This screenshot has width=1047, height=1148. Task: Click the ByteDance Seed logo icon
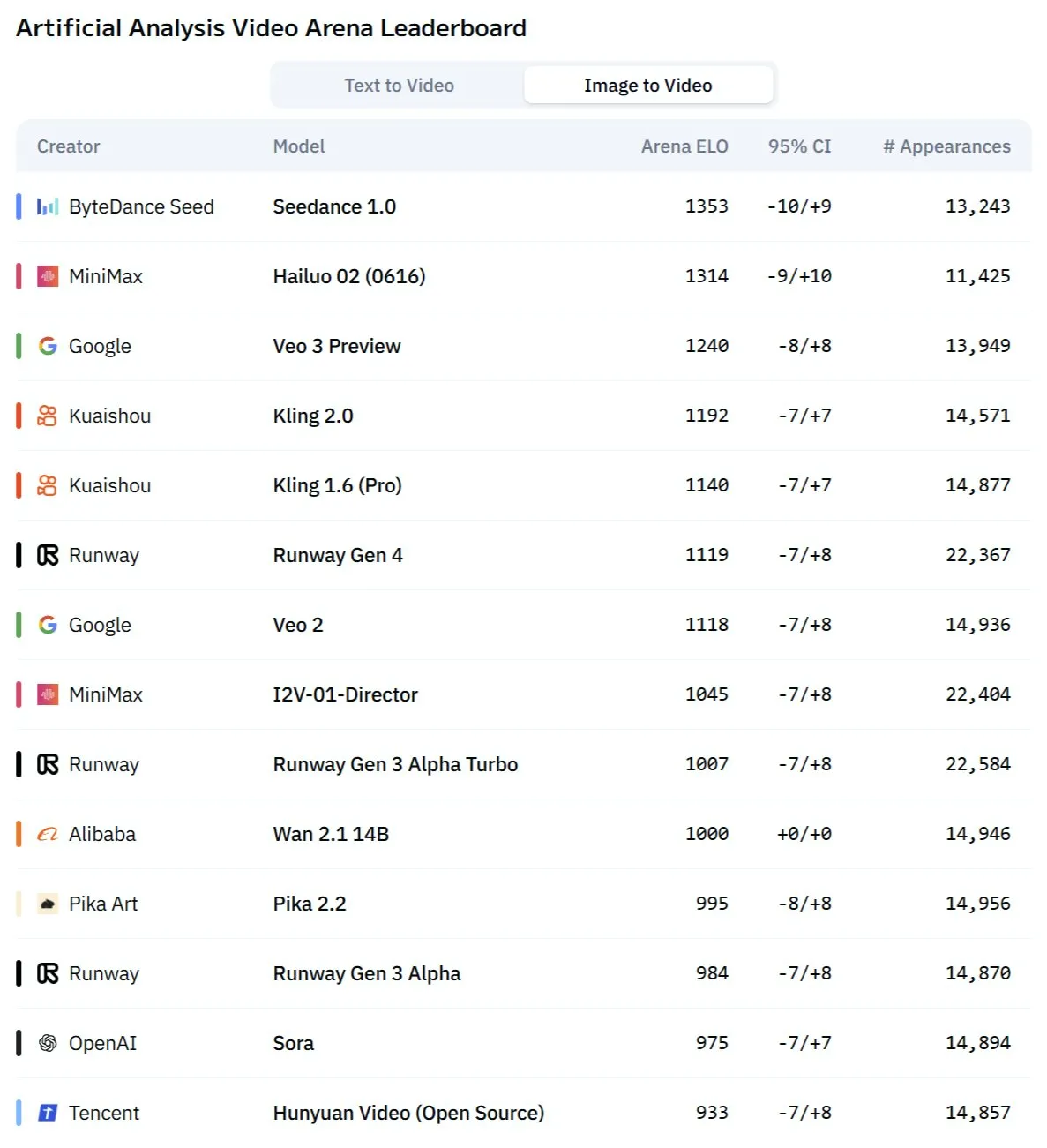48,206
